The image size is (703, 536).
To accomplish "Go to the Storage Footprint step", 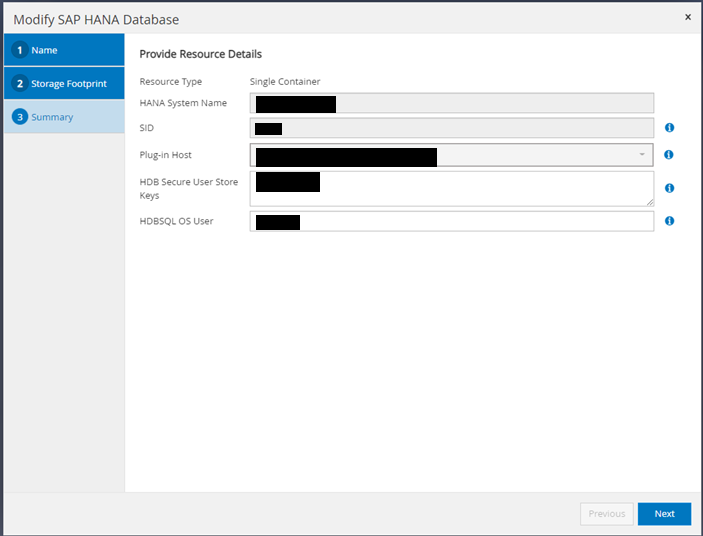I will [x=68, y=84].
